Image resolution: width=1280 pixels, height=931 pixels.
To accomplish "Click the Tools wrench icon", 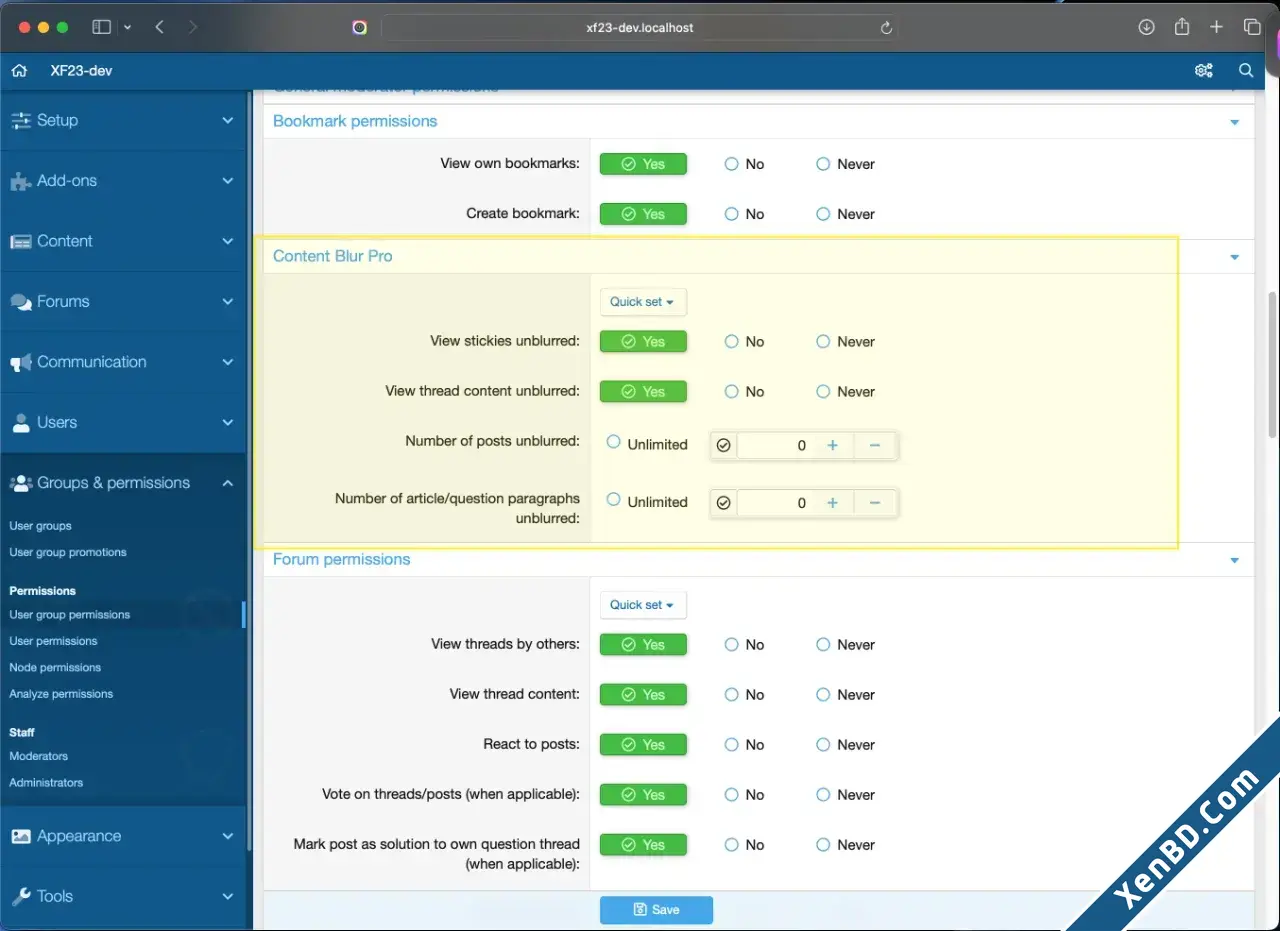I will tap(20, 897).
